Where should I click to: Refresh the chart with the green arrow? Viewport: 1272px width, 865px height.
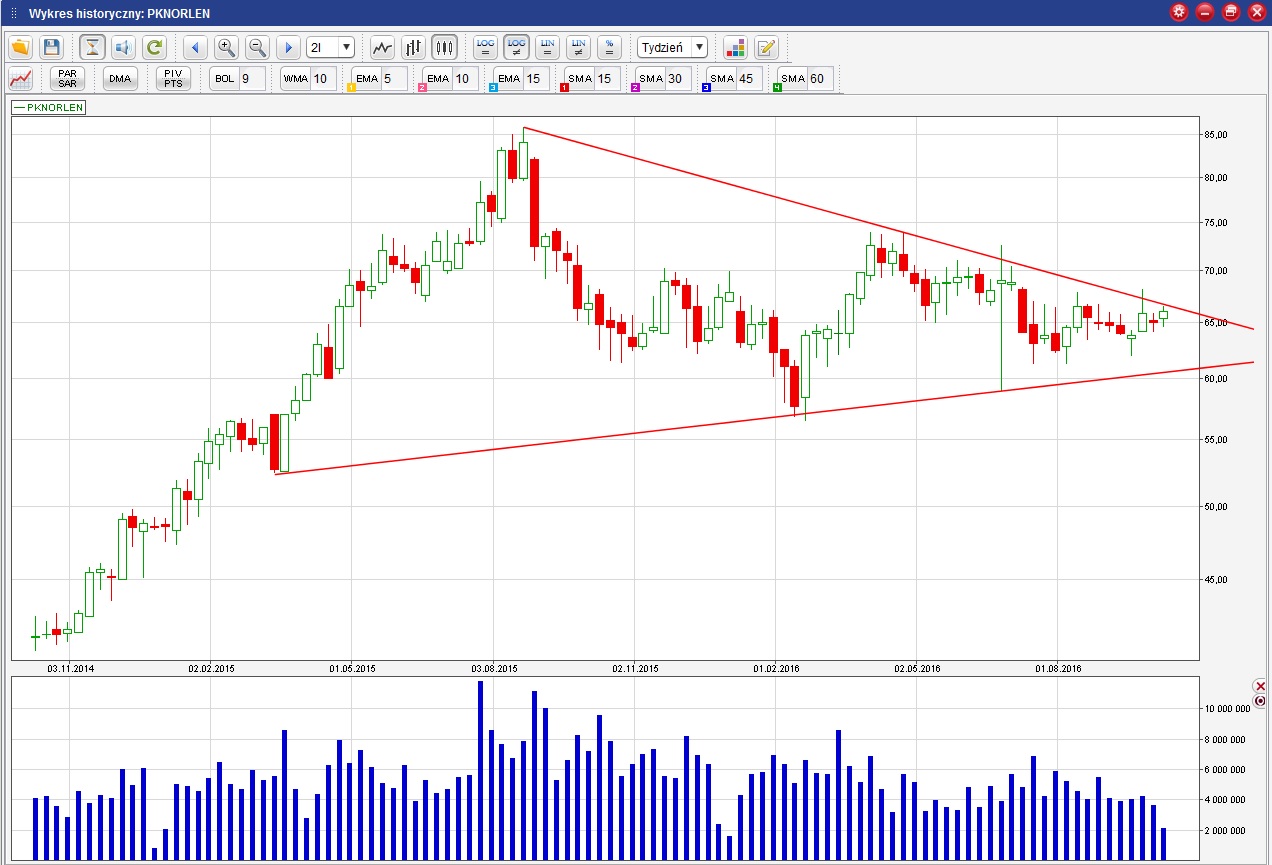point(154,47)
